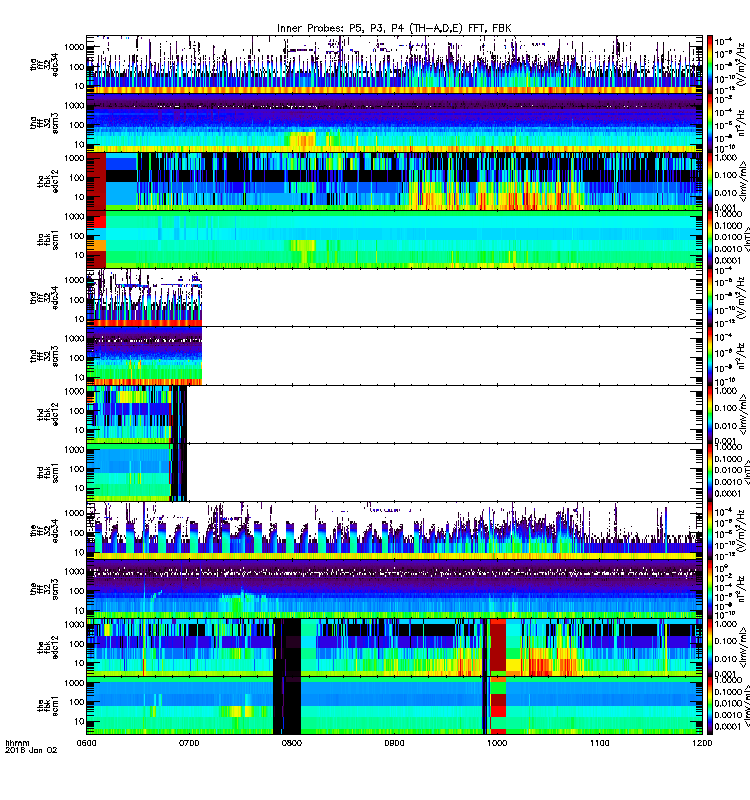This screenshot has height=800, width=750.
Task: Click the black data gap in the fbk scm1
Action: [287, 706]
